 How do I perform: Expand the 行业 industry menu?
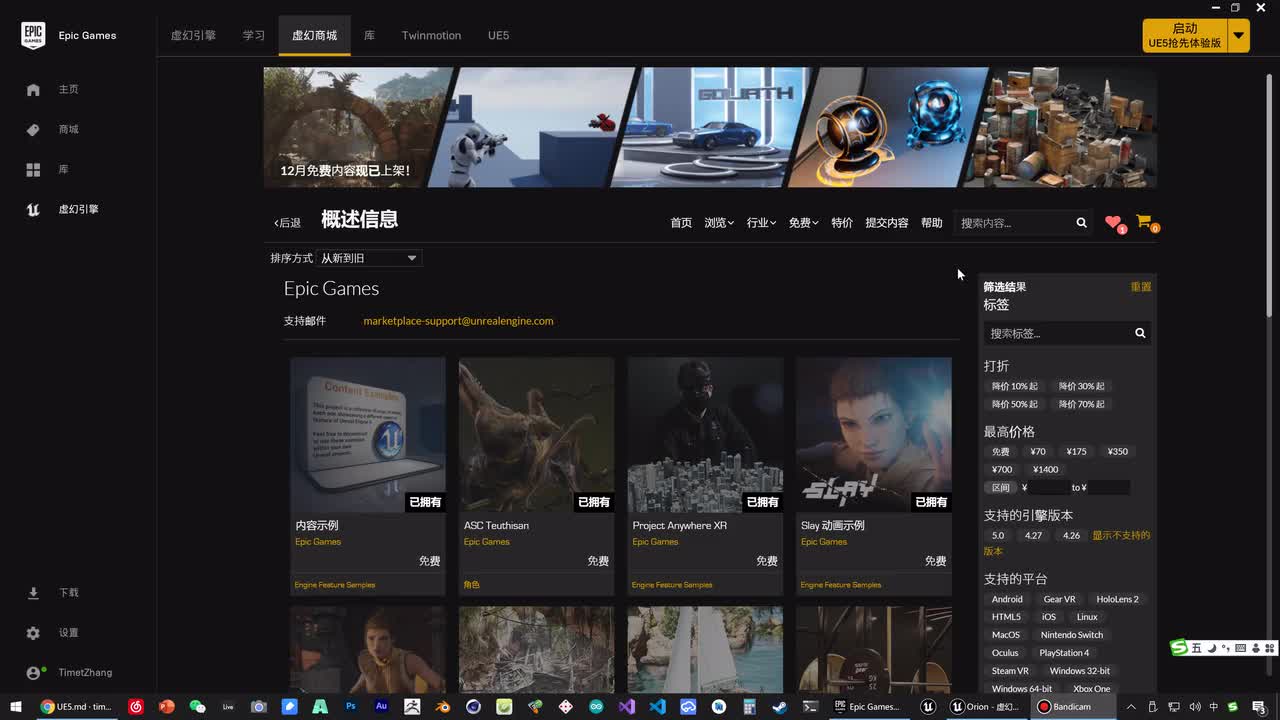point(761,223)
